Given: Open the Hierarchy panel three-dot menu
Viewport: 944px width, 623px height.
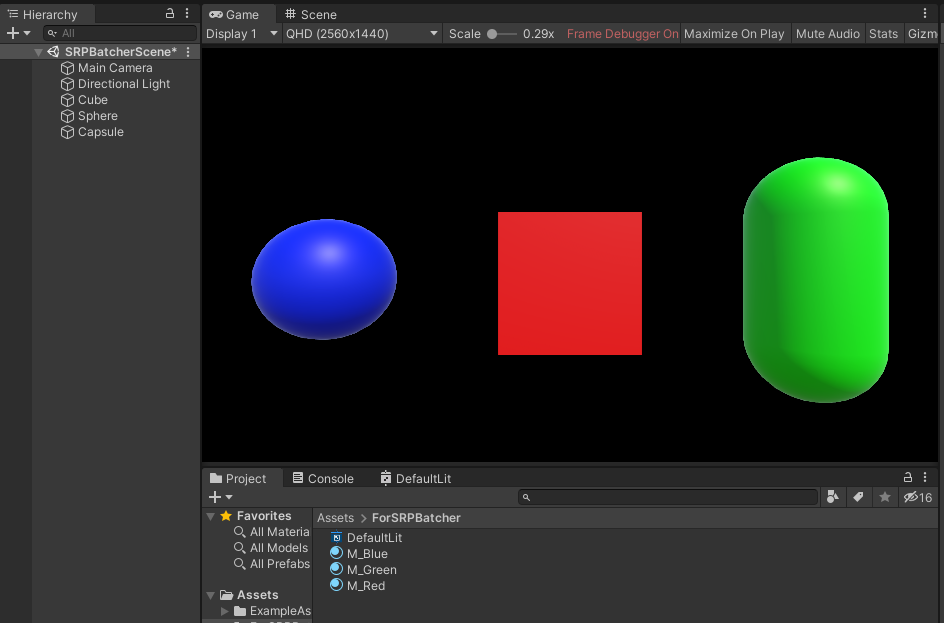Looking at the screenshot, I should coord(187,13).
